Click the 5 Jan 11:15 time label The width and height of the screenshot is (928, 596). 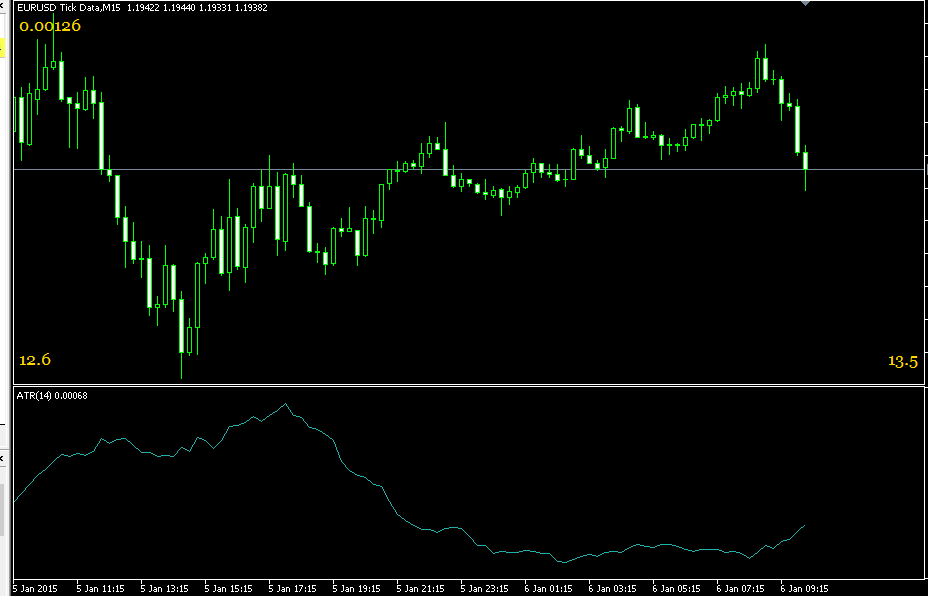[x=101, y=589]
